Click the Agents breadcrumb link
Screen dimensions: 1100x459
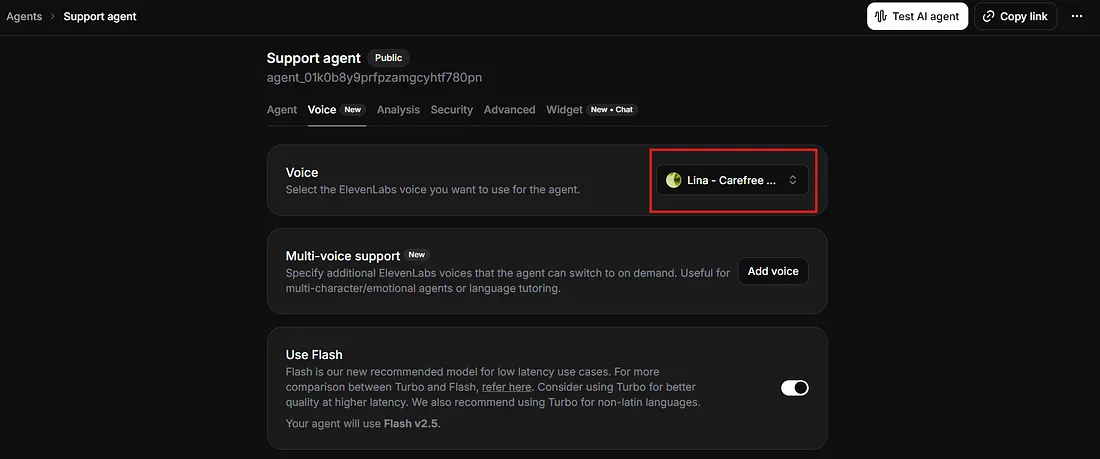[24, 16]
